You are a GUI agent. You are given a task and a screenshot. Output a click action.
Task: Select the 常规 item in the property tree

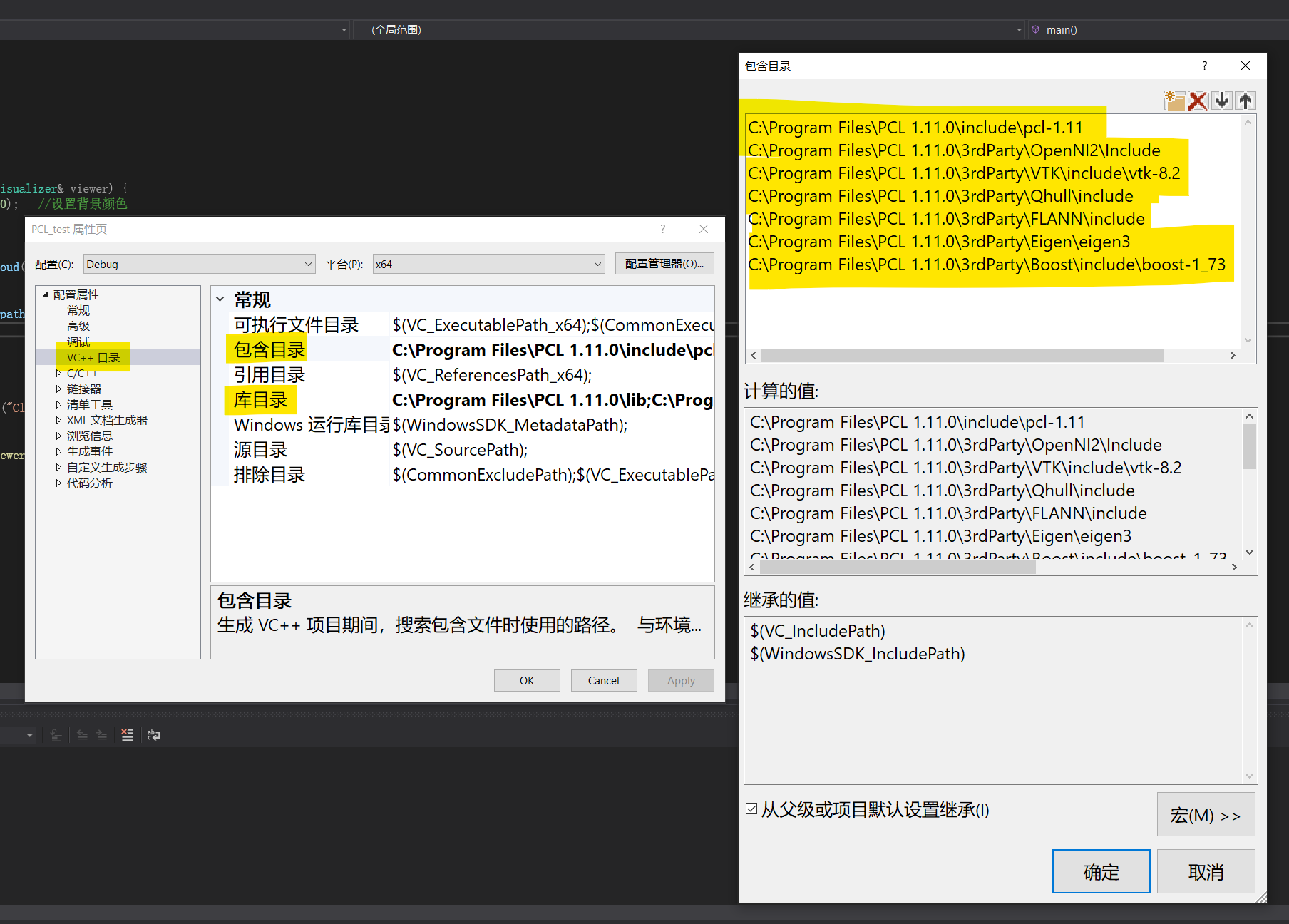pos(78,310)
